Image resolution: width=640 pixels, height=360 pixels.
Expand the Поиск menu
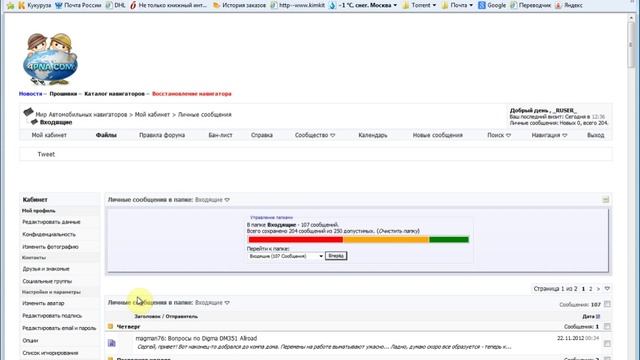[499, 135]
